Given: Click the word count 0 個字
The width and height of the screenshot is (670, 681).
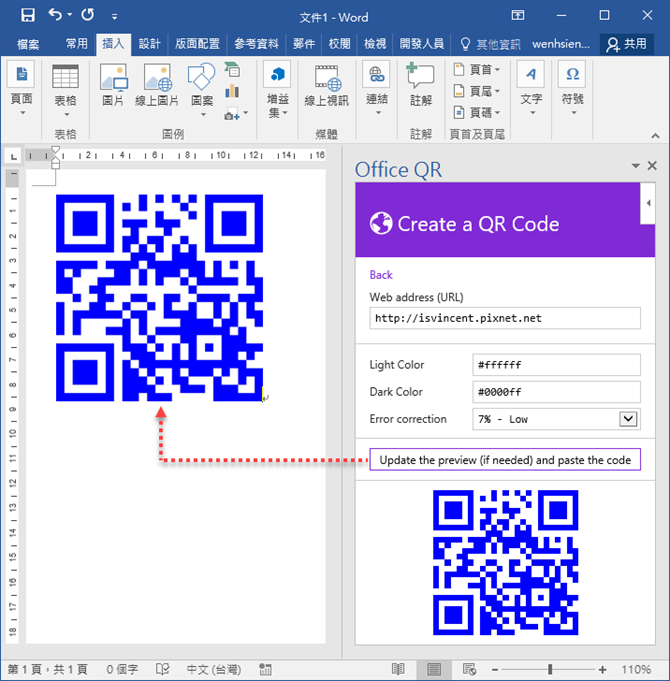Looking at the screenshot, I should tap(122, 669).
